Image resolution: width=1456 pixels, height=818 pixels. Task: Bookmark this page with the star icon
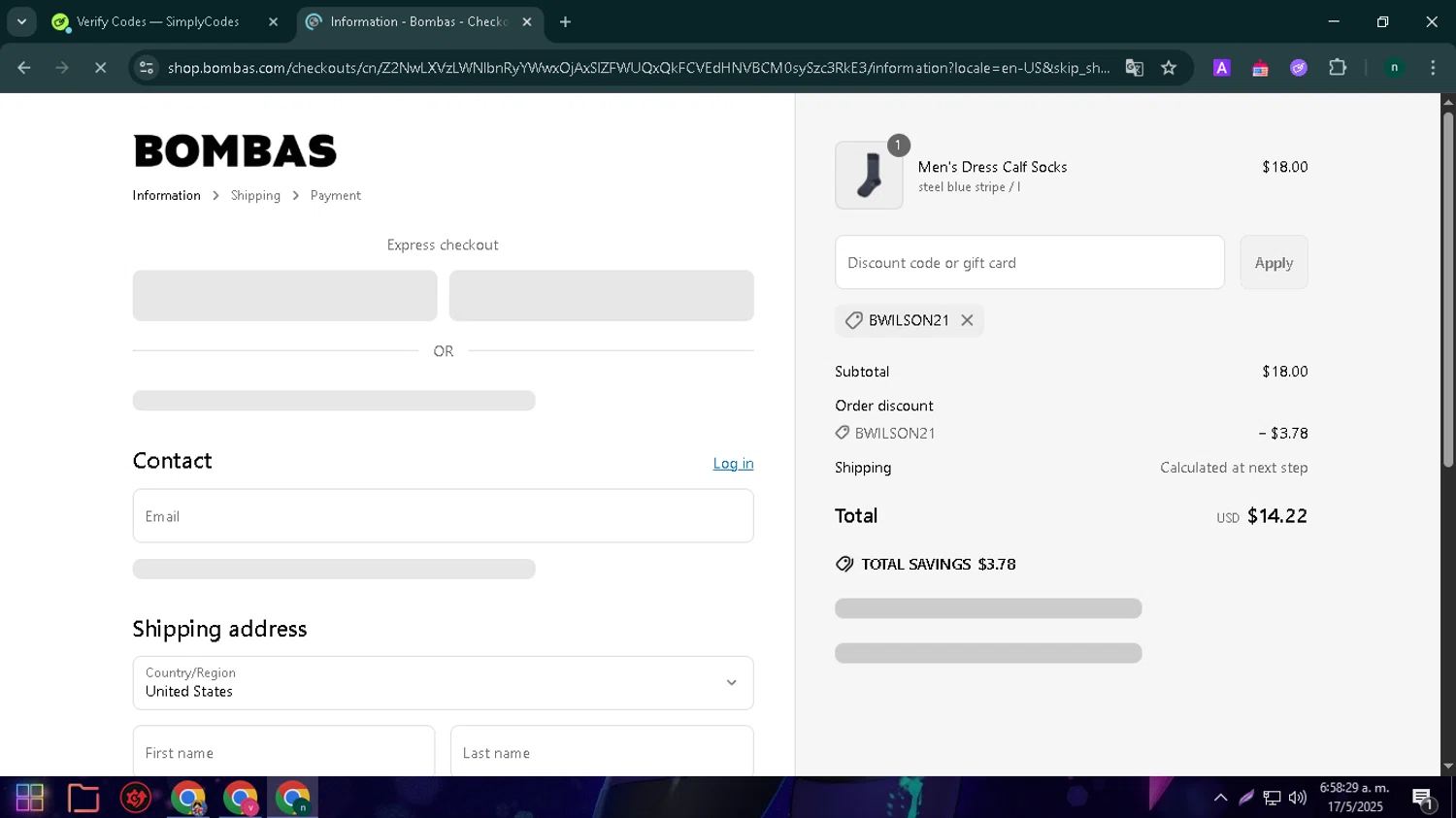tap(1169, 68)
